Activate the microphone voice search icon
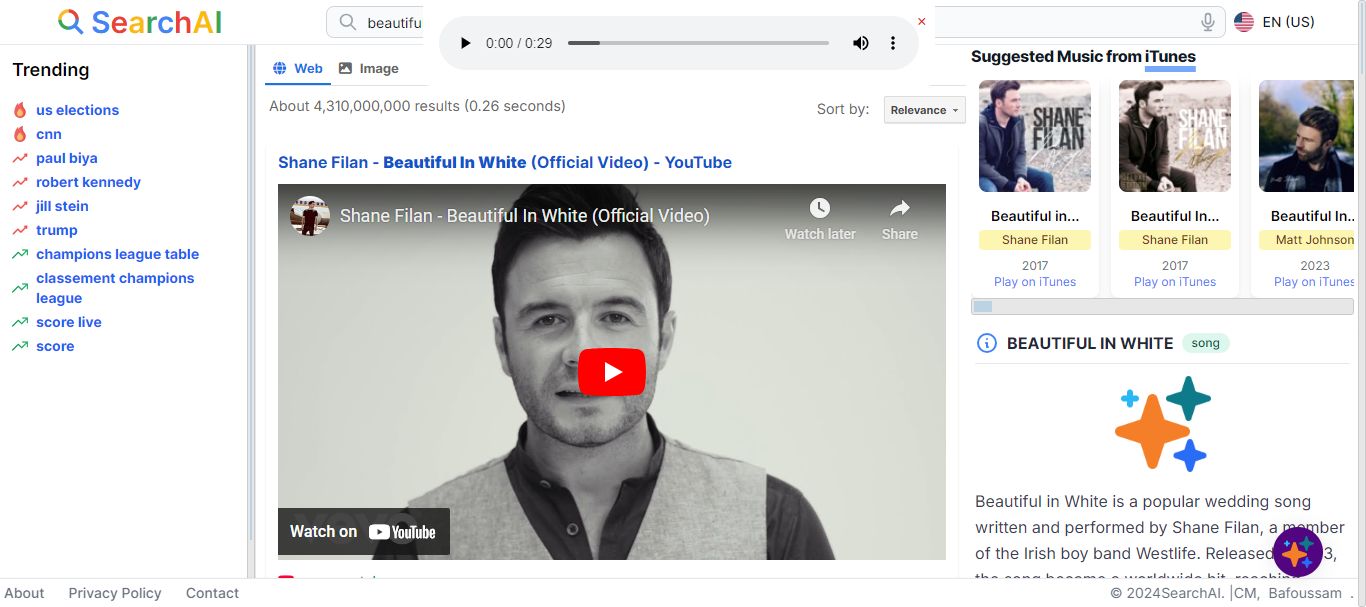The width and height of the screenshot is (1366, 607). [x=1208, y=22]
